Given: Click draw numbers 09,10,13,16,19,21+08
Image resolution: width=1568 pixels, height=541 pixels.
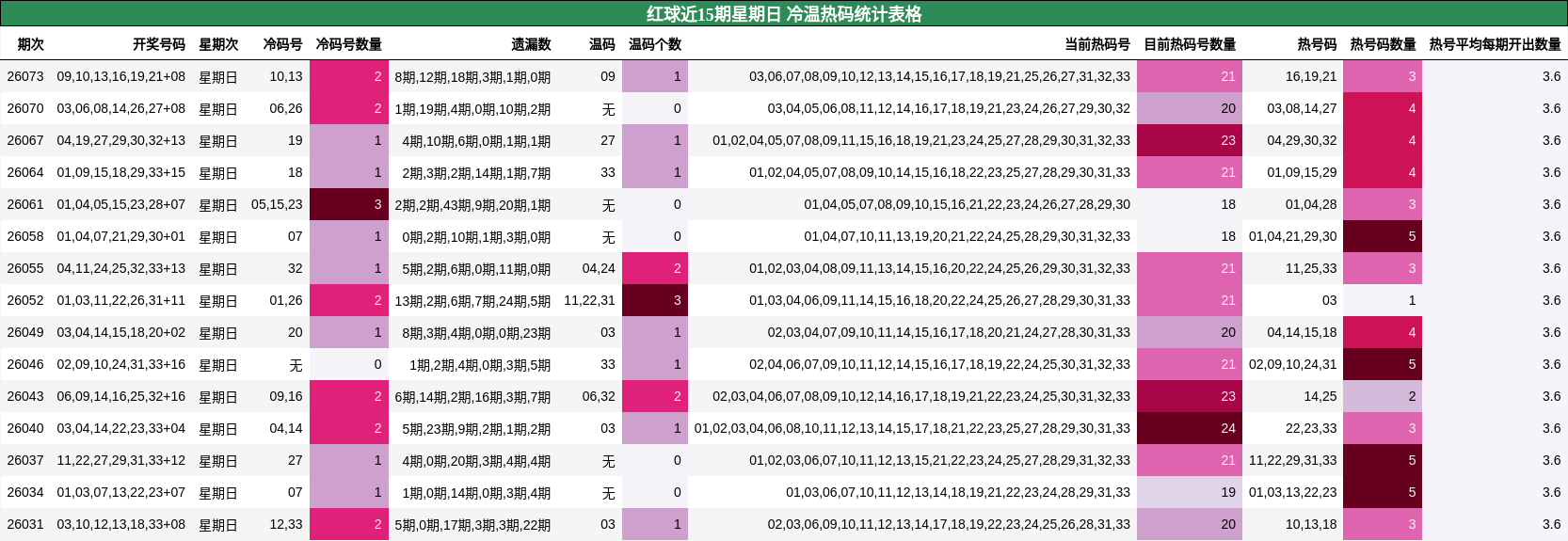Looking at the screenshot, I should coord(121,76).
